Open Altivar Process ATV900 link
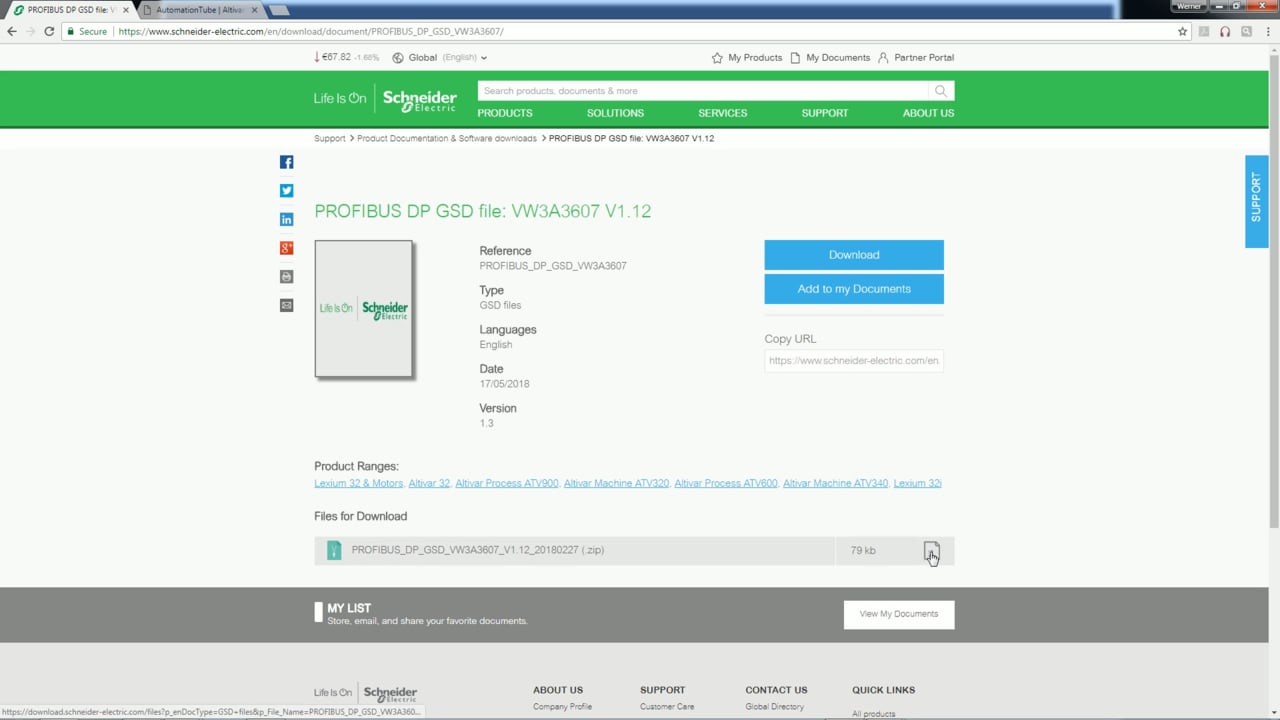 (507, 483)
